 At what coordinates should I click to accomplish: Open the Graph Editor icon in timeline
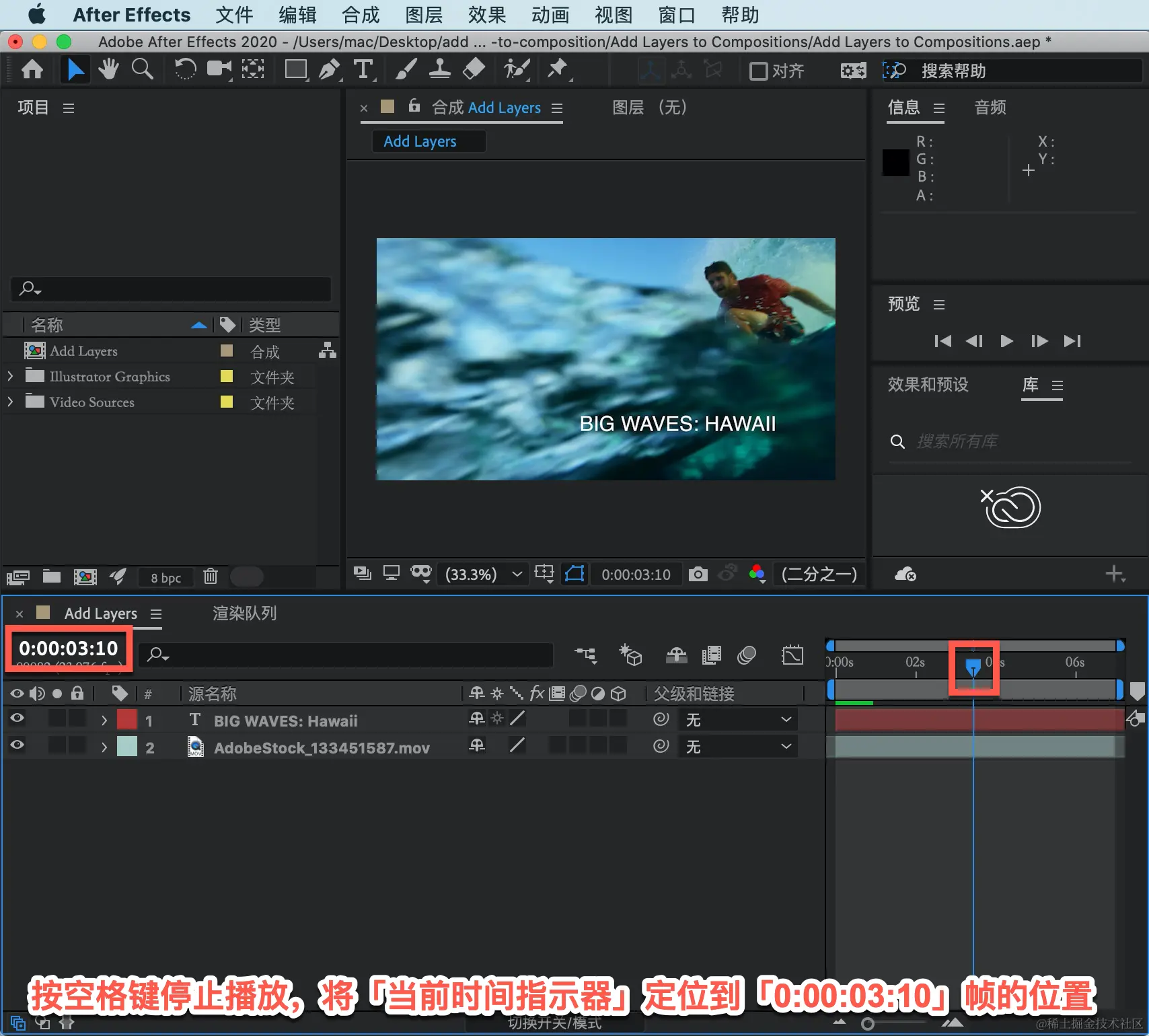pos(792,655)
